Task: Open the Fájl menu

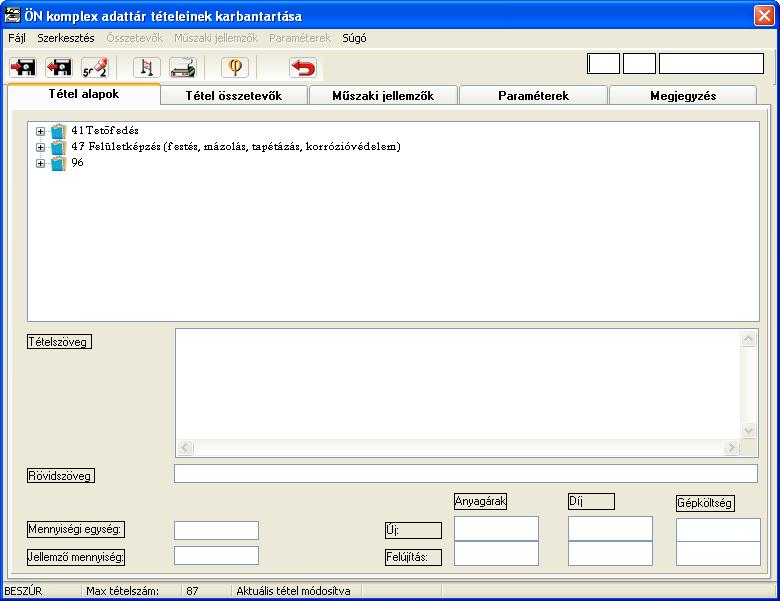Action: tap(16, 38)
